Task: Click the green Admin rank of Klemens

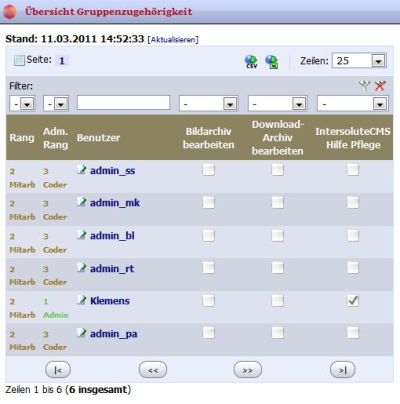Action: (56, 315)
